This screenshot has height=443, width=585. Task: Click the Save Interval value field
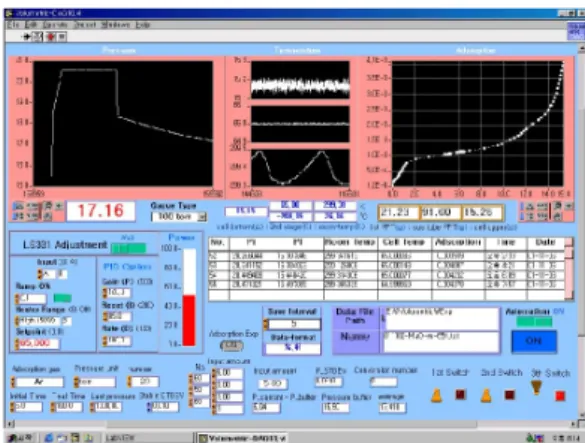294,324
